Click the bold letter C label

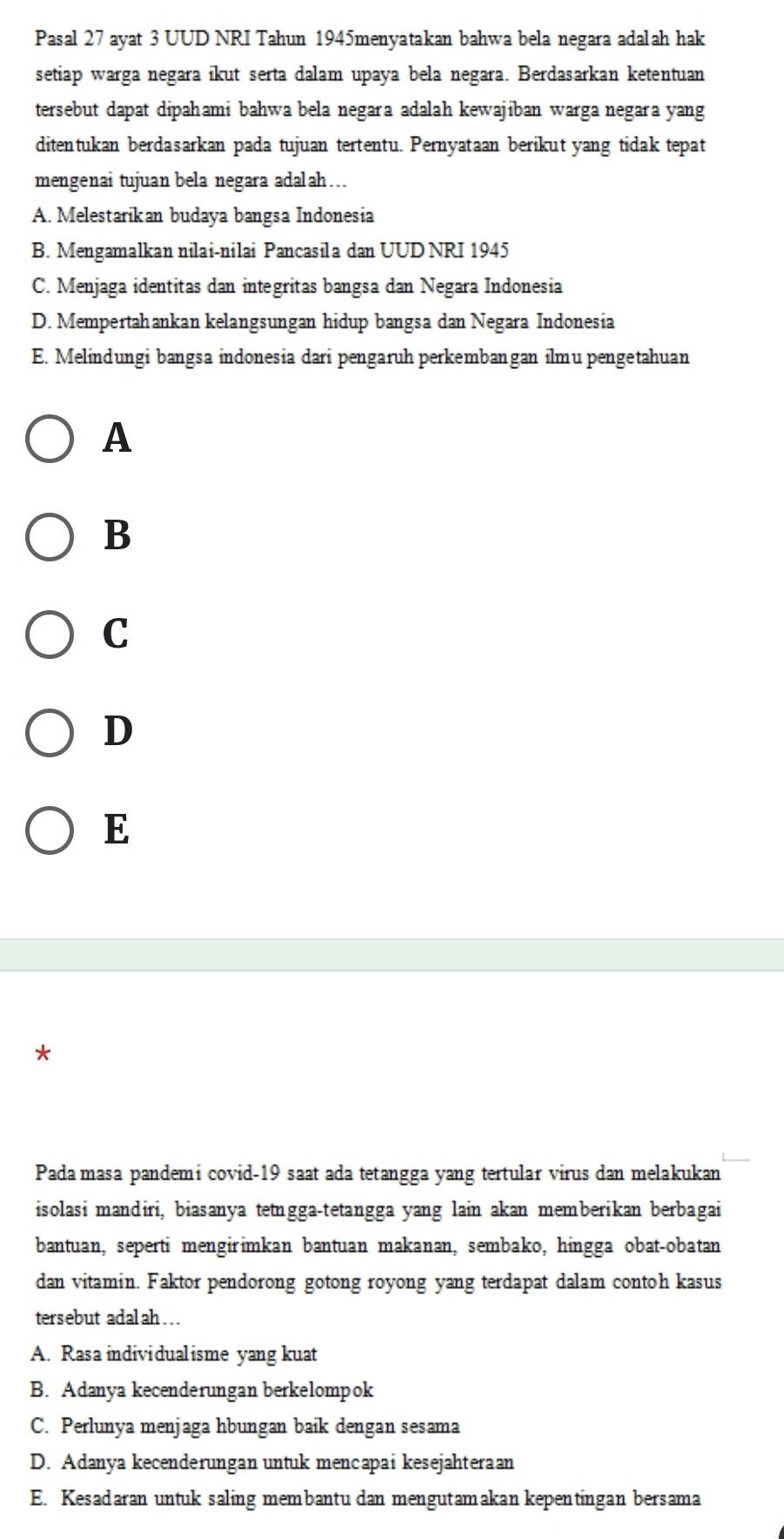click(x=116, y=635)
